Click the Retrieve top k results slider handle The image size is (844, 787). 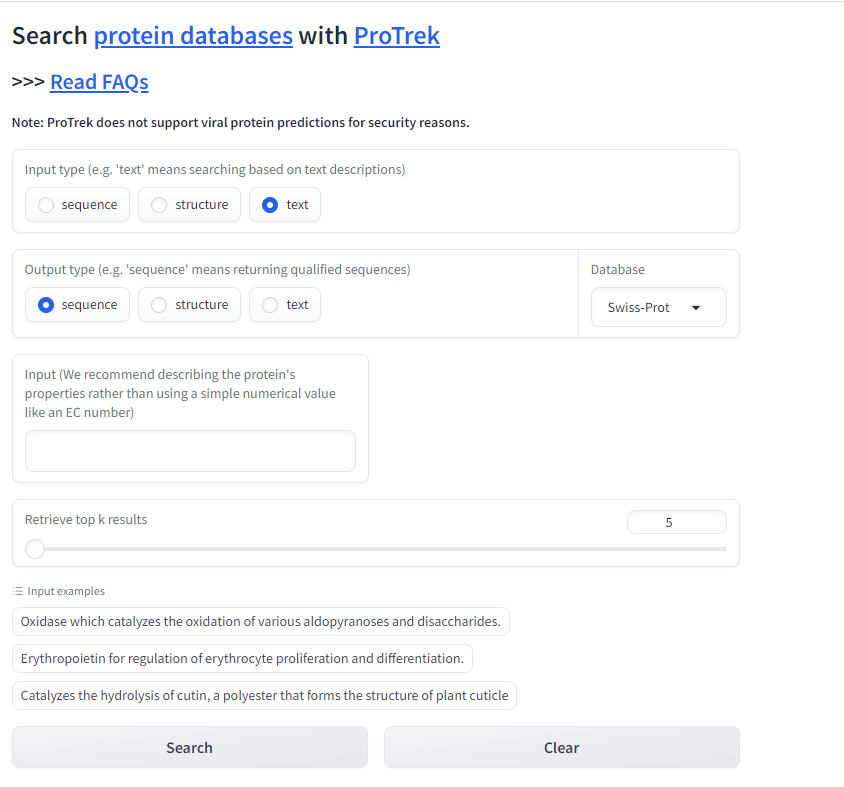[35, 549]
